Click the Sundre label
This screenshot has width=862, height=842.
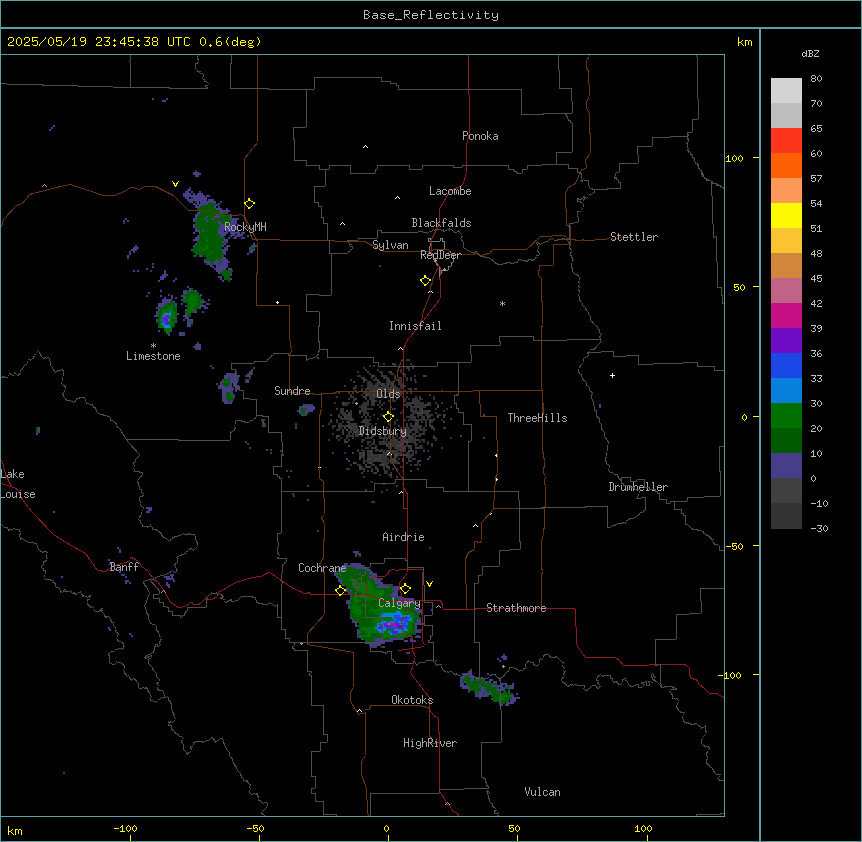pos(292,391)
